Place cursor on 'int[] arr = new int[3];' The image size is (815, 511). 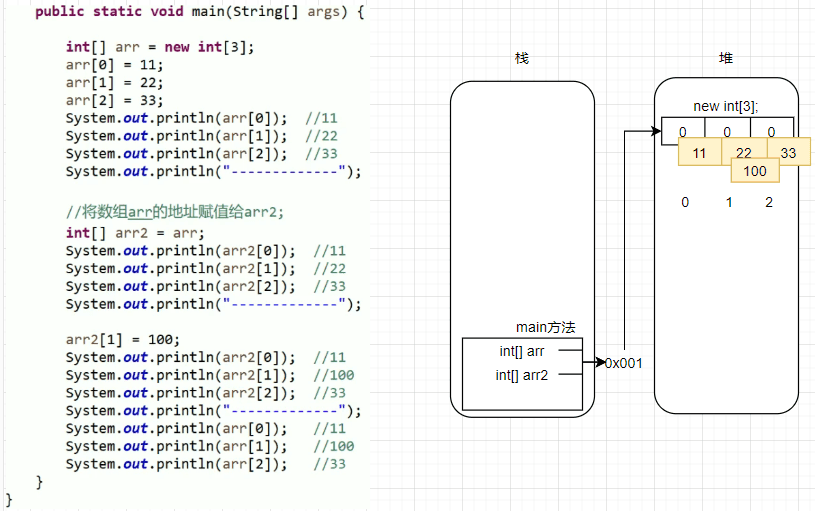coord(160,47)
